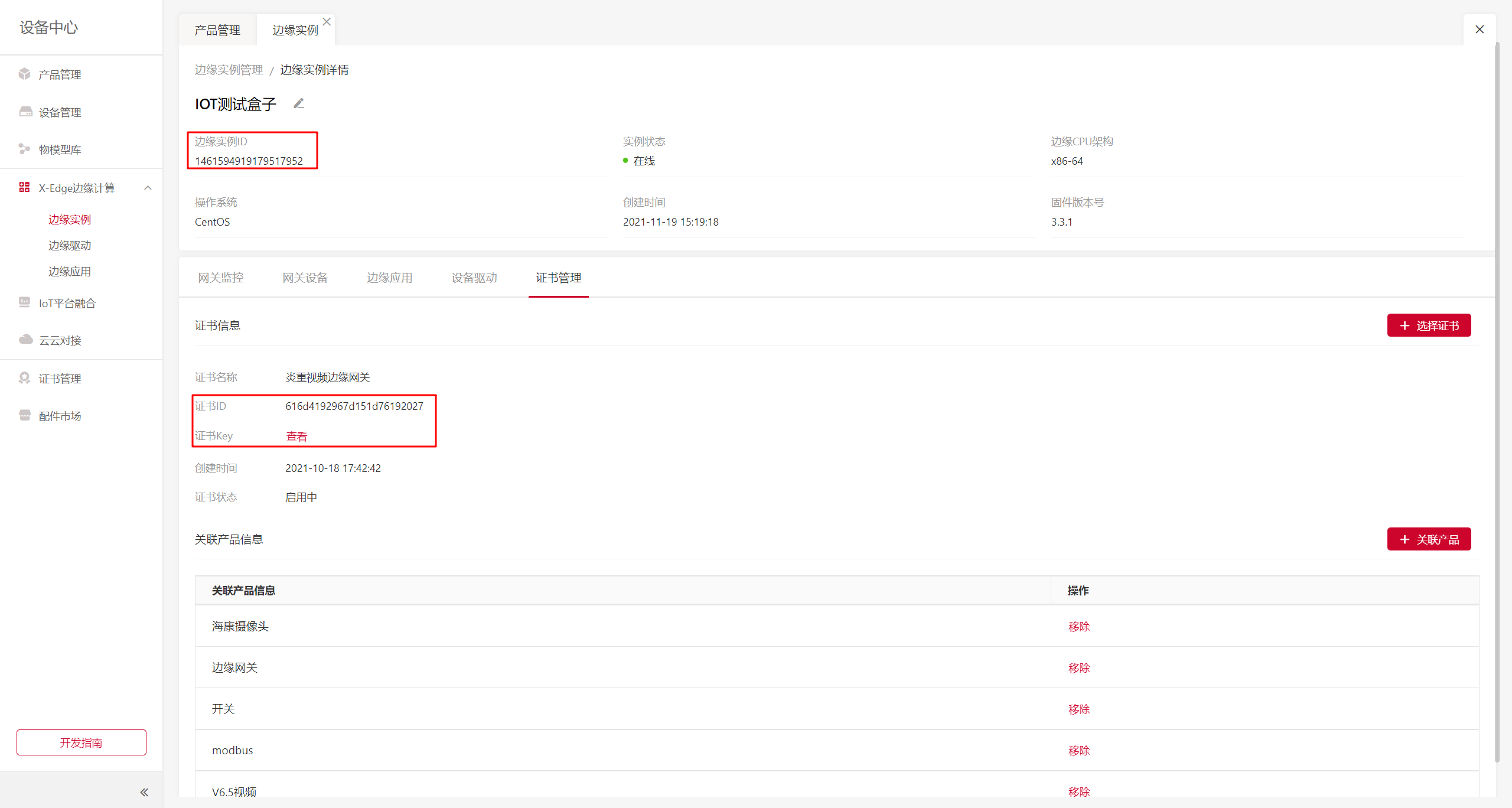View the 证书Key via the 查看 link
Screen dimensions: 1512x808
tap(296, 436)
